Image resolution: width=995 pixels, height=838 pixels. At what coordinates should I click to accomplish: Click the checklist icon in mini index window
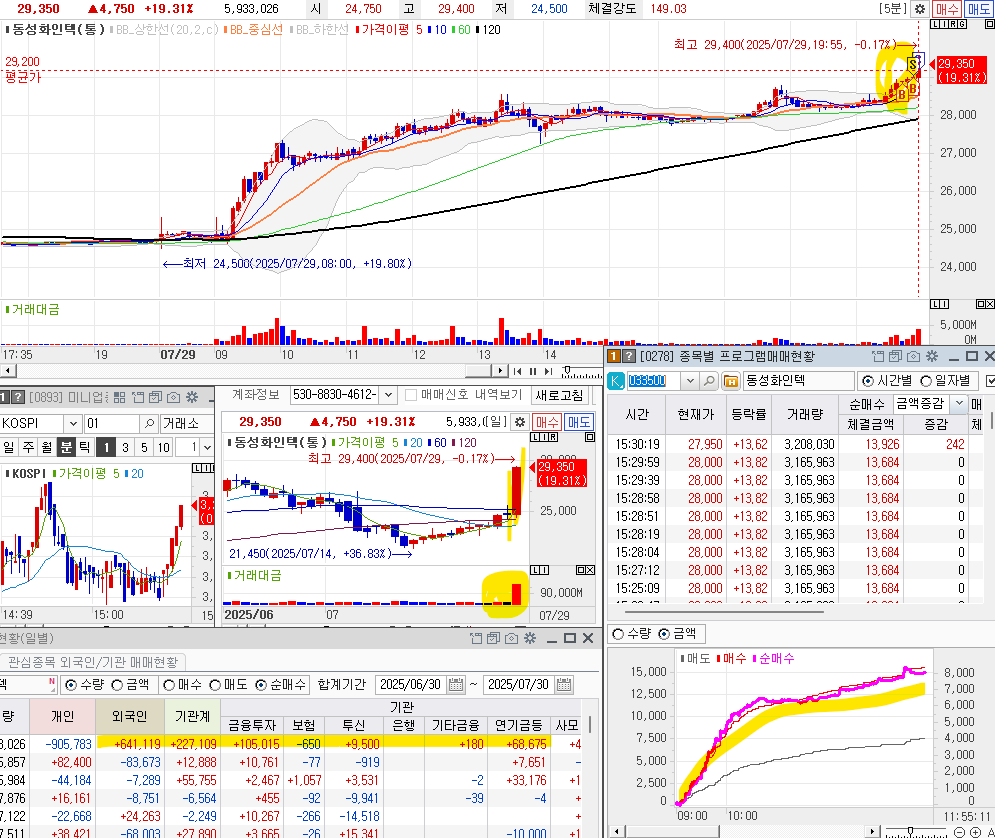pos(155,398)
